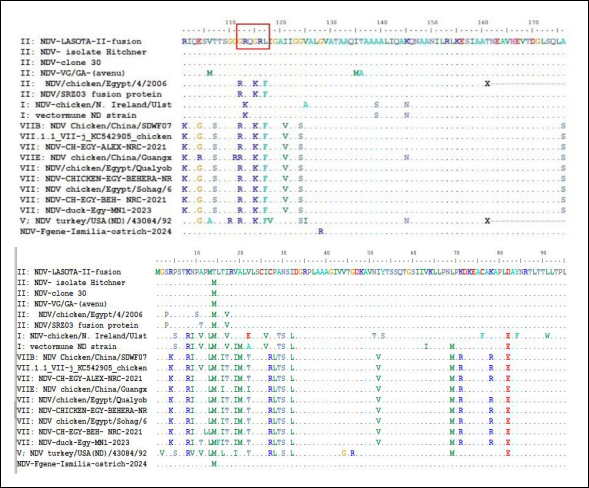Select NDV-Fgene-Ismilia-ostrich-2024 label in bottom panel

click(82, 464)
